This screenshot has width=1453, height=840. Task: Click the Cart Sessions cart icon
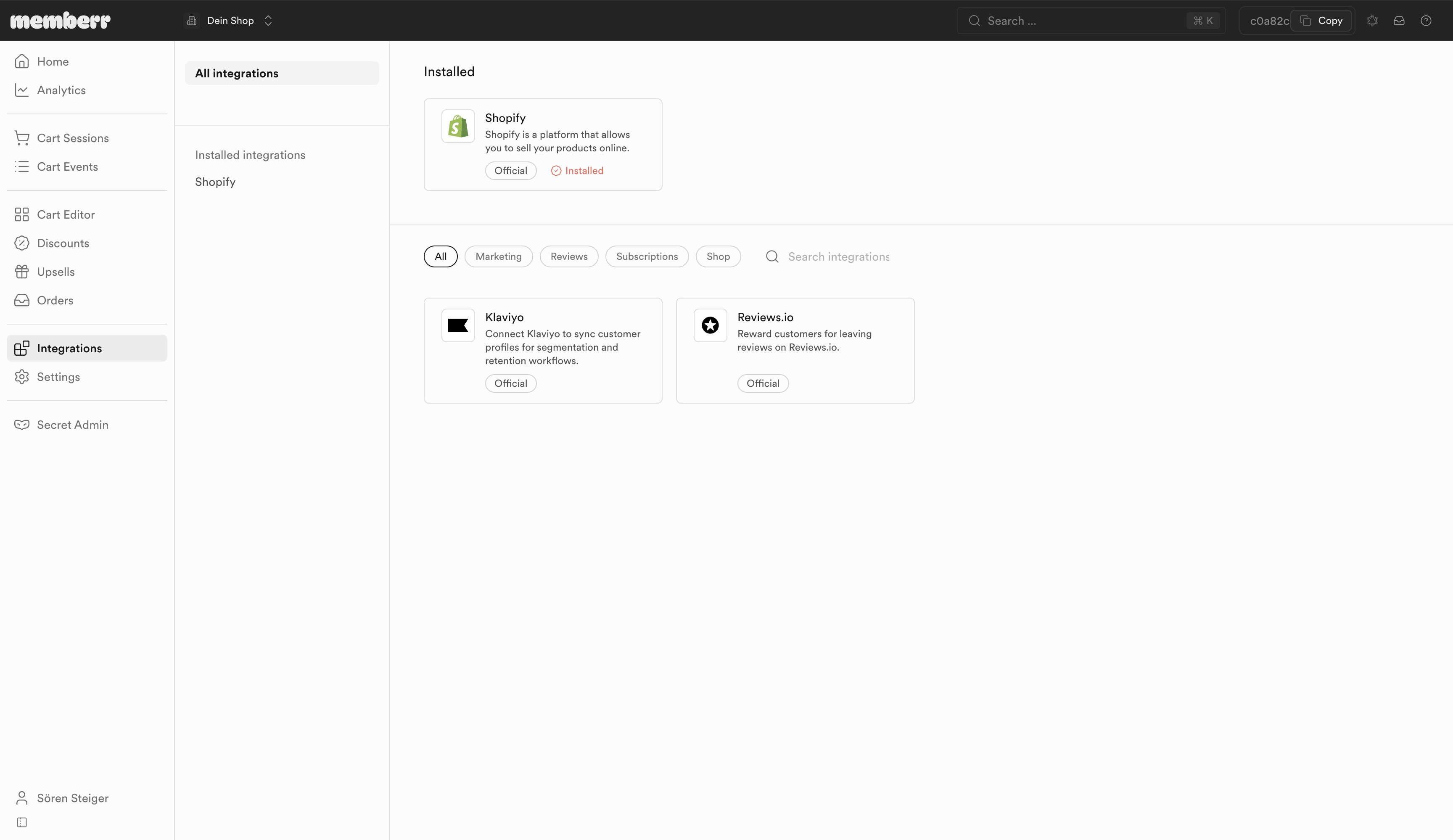tap(22, 138)
